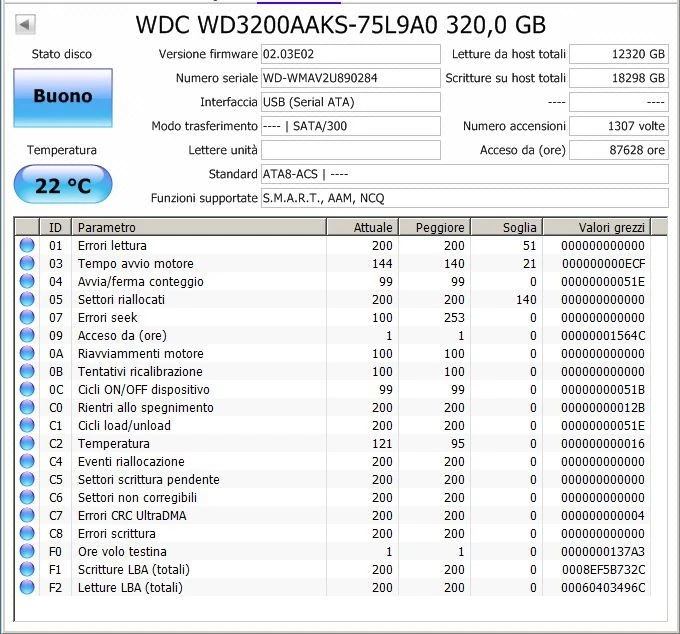
Task: Select the status orb of Cicli load/unload
Action: tap(27, 425)
